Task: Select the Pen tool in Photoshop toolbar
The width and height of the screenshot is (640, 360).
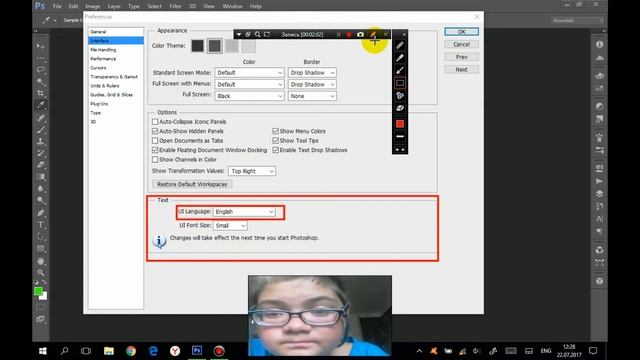Action: [40, 213]
